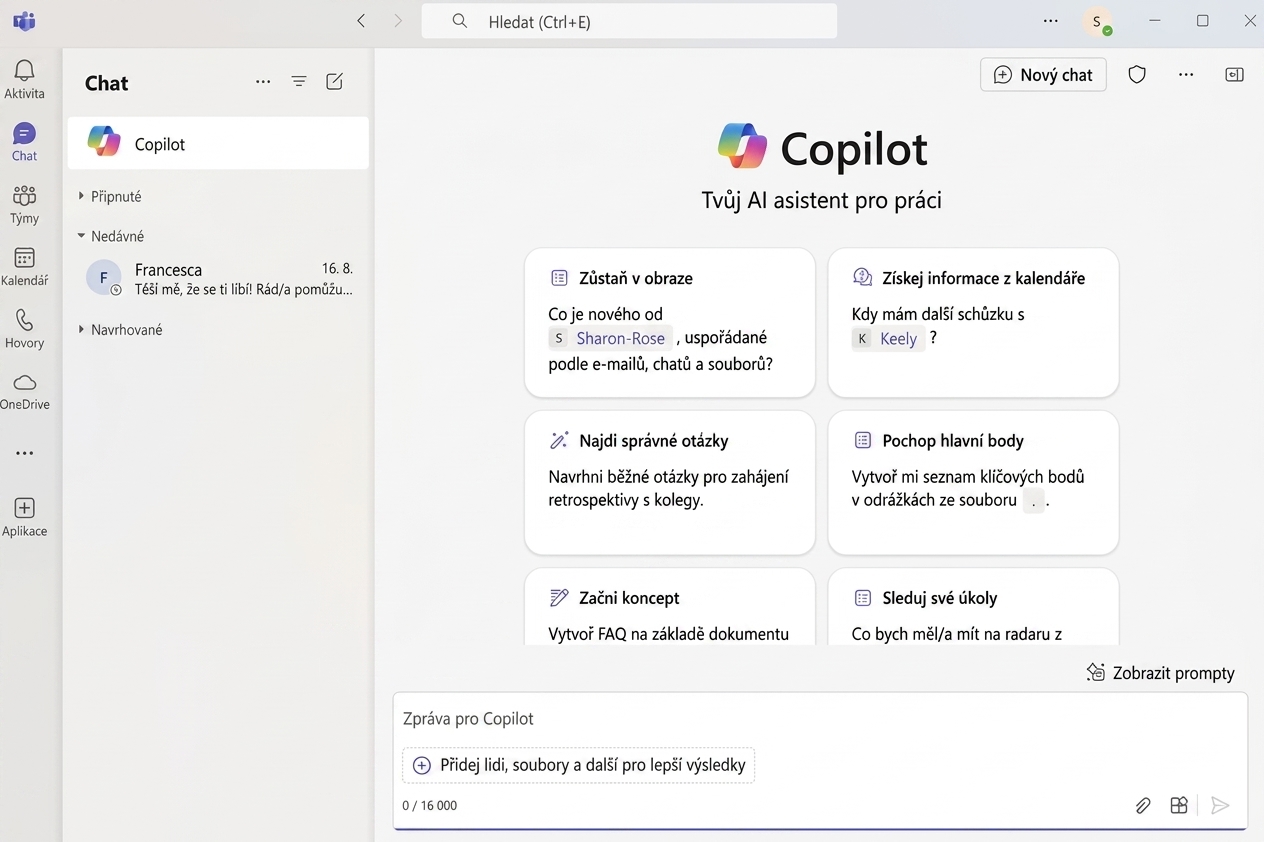Start a new chat via compose icon

(x=335, y=82)
